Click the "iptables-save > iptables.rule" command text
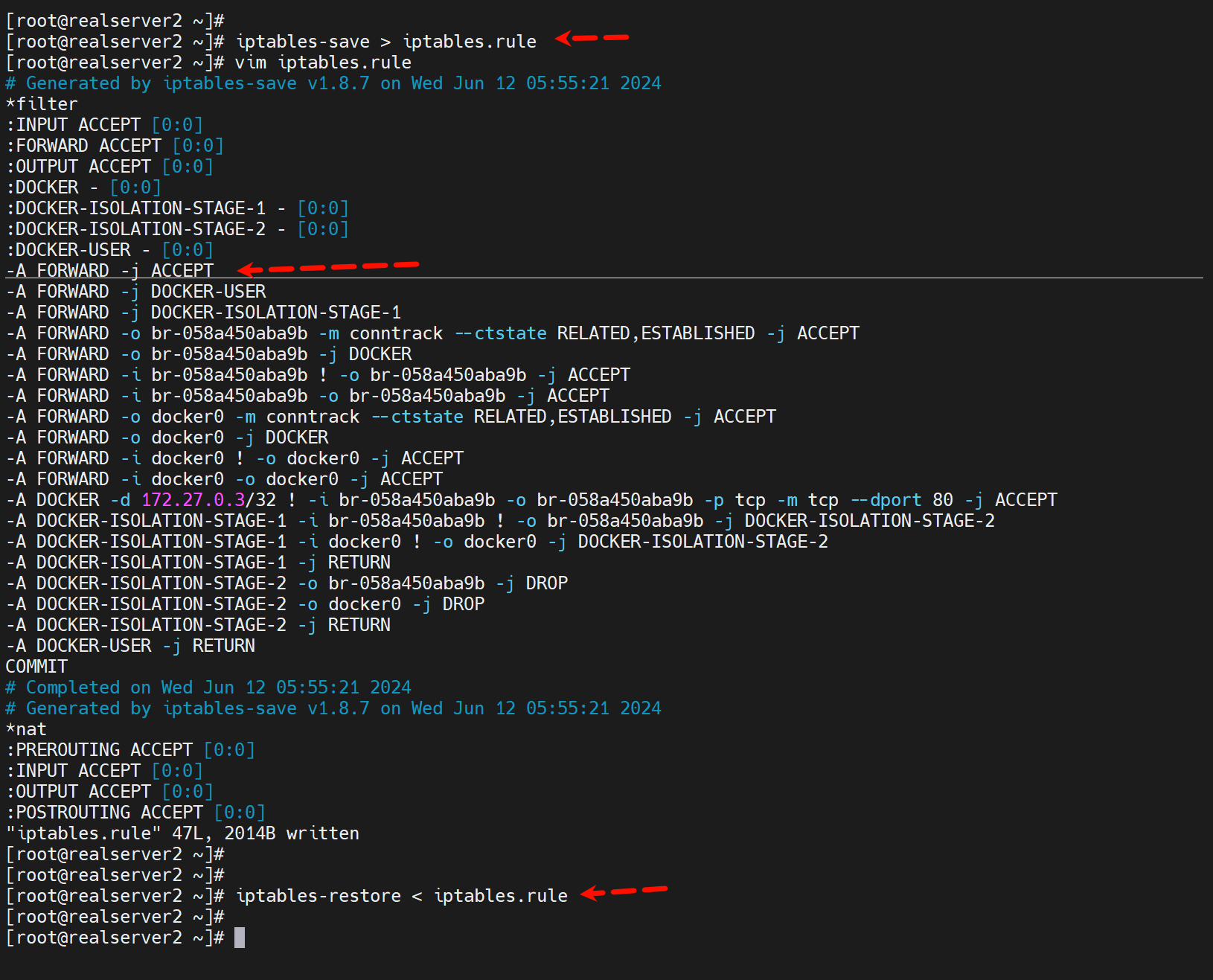Image resolution: width=1213 pixels, height=980 pixels. click(385, 42)
